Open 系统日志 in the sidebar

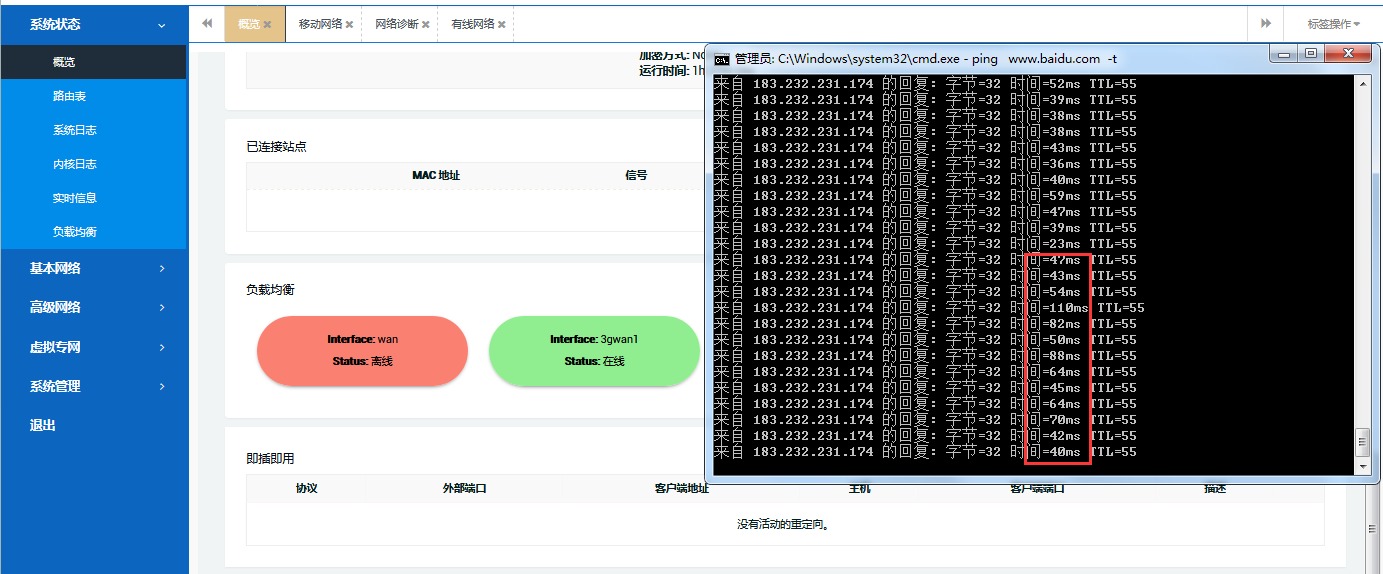click(x=74, y=130)
